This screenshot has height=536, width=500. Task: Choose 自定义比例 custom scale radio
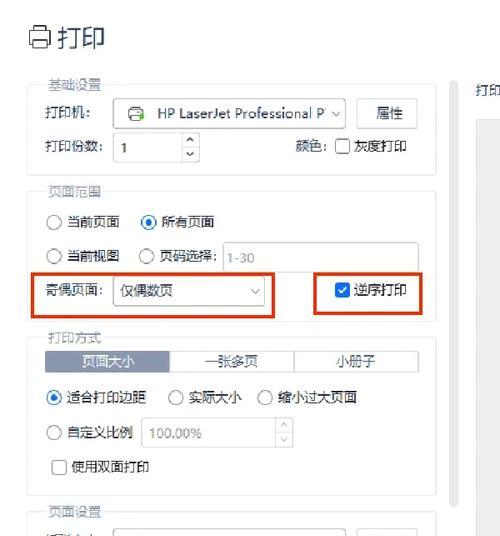click(x=54, y=433)
